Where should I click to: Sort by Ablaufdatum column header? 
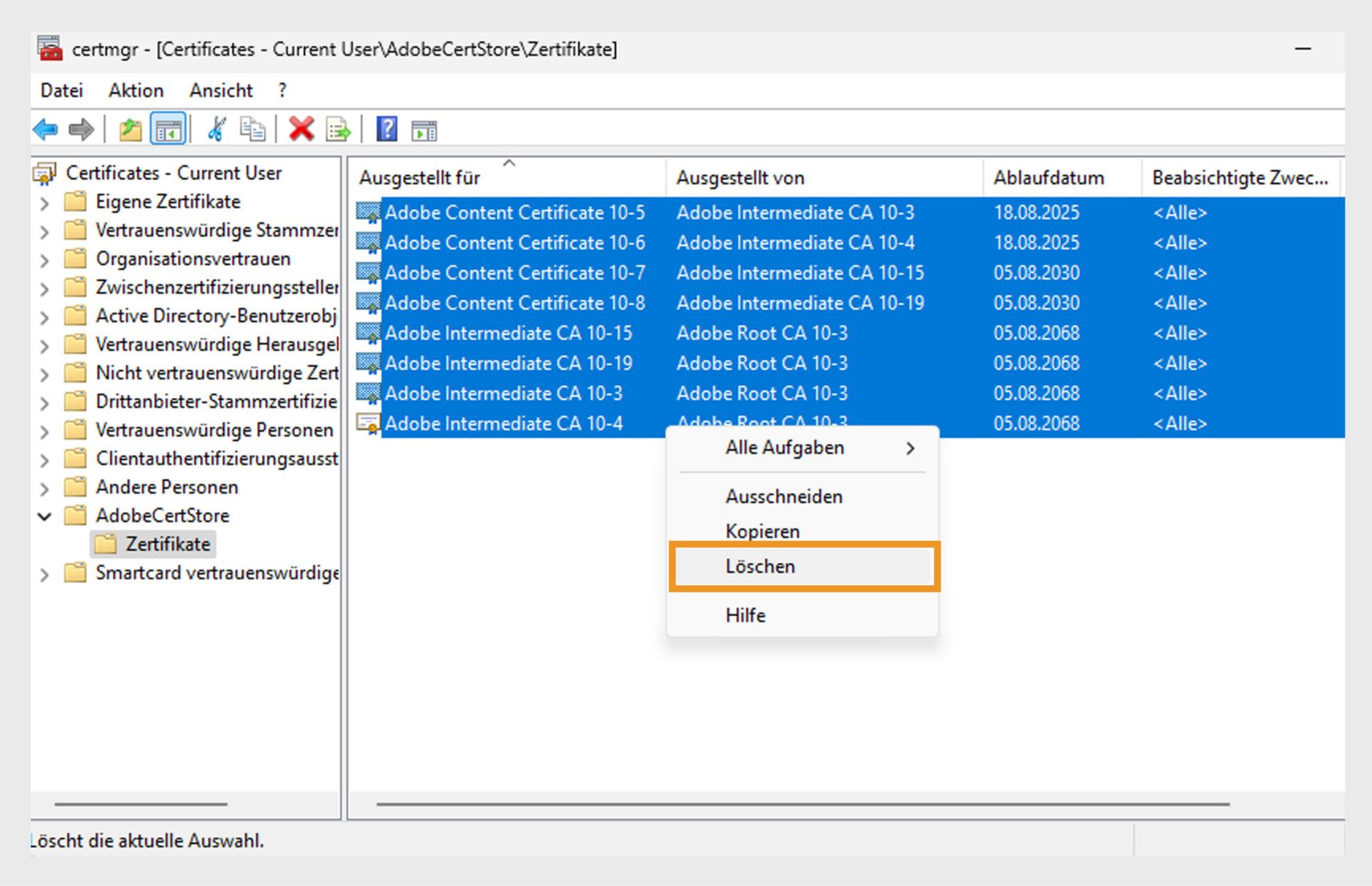1063,177
